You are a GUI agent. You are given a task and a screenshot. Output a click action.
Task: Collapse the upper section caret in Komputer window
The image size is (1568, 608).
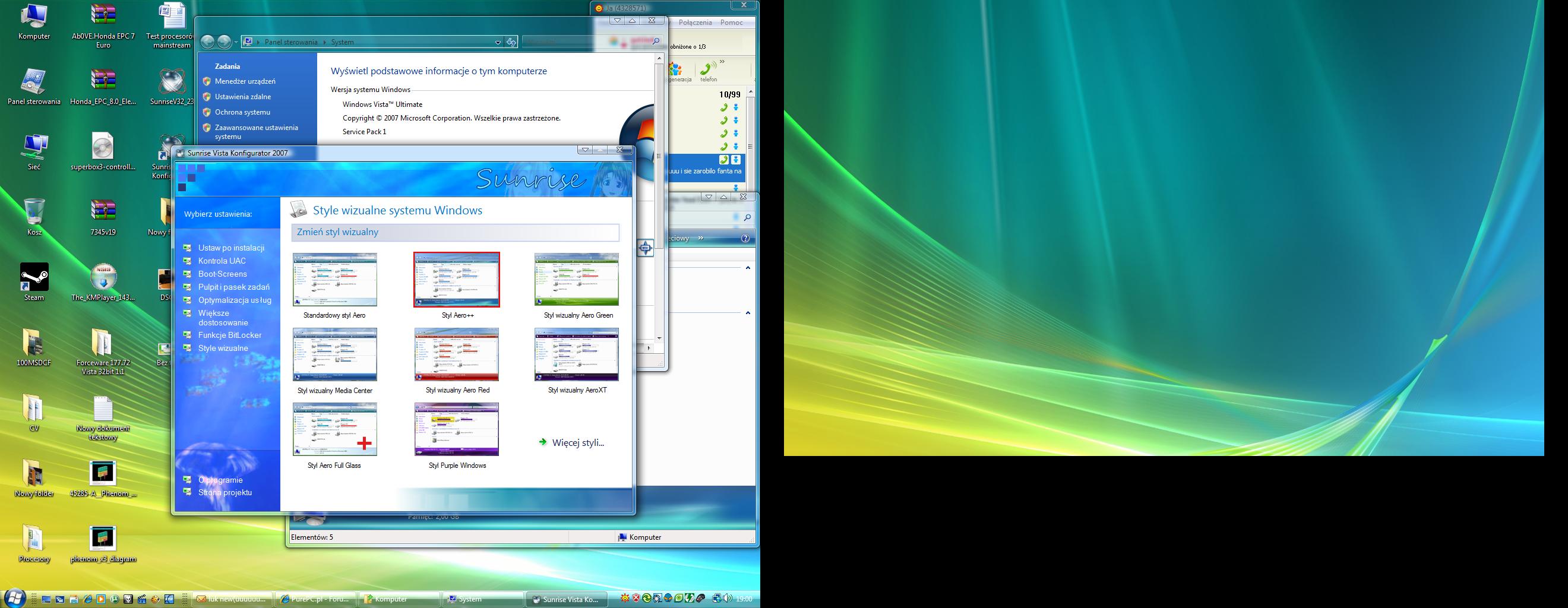748,268
